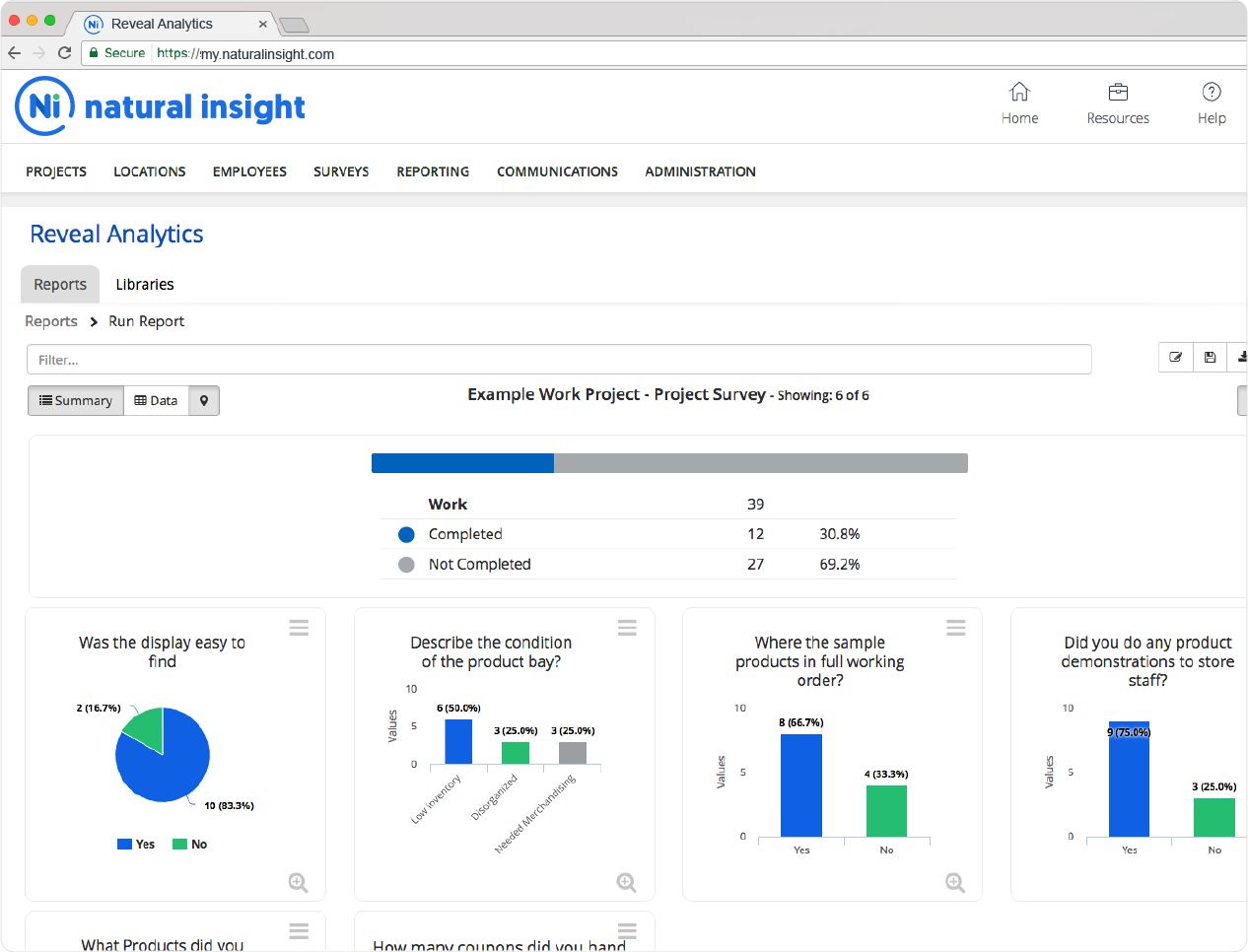Click the Work completion progress bar

coord(668,462)
